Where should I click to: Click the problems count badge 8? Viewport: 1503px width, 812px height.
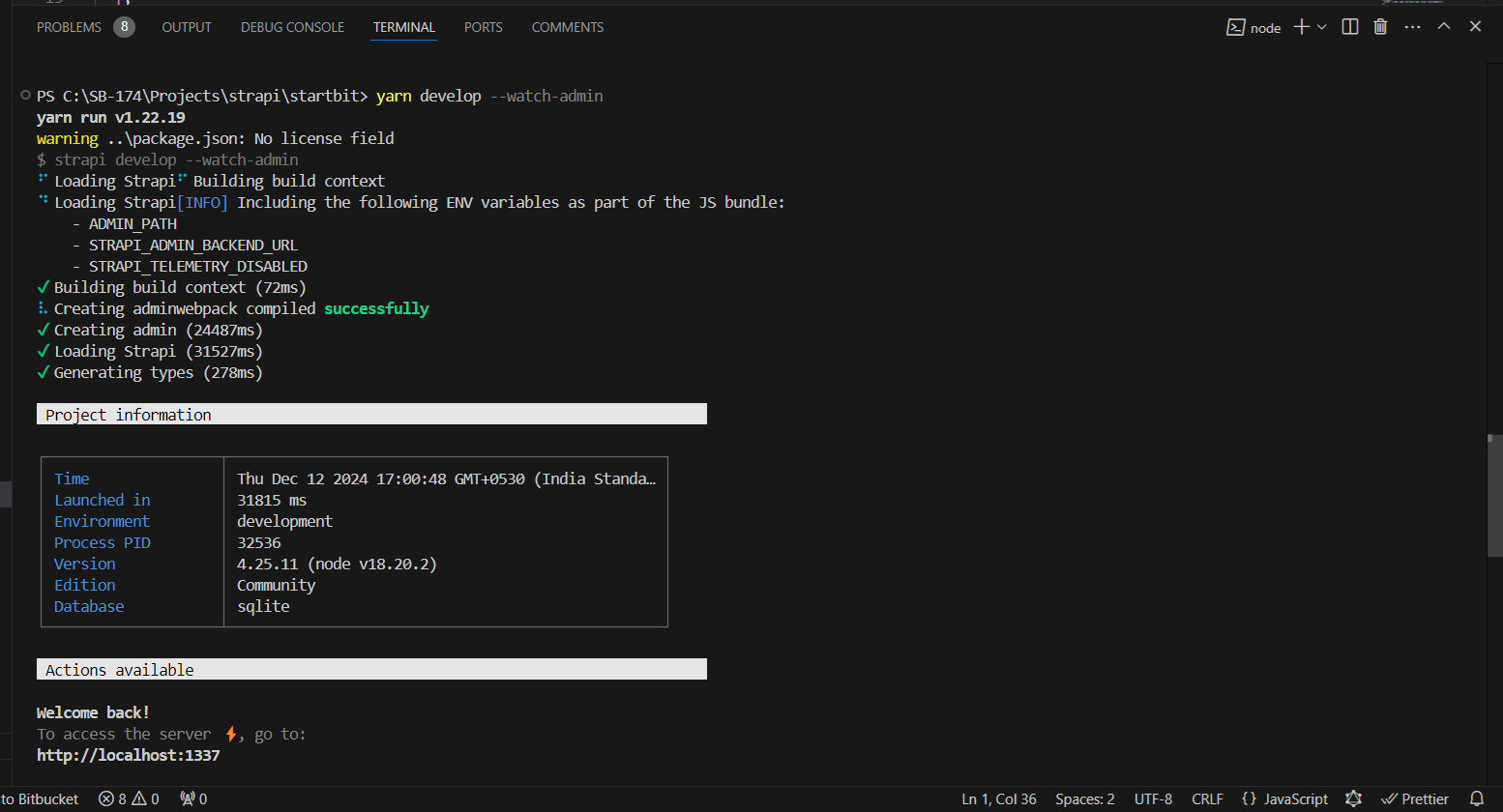click(124, 27)
